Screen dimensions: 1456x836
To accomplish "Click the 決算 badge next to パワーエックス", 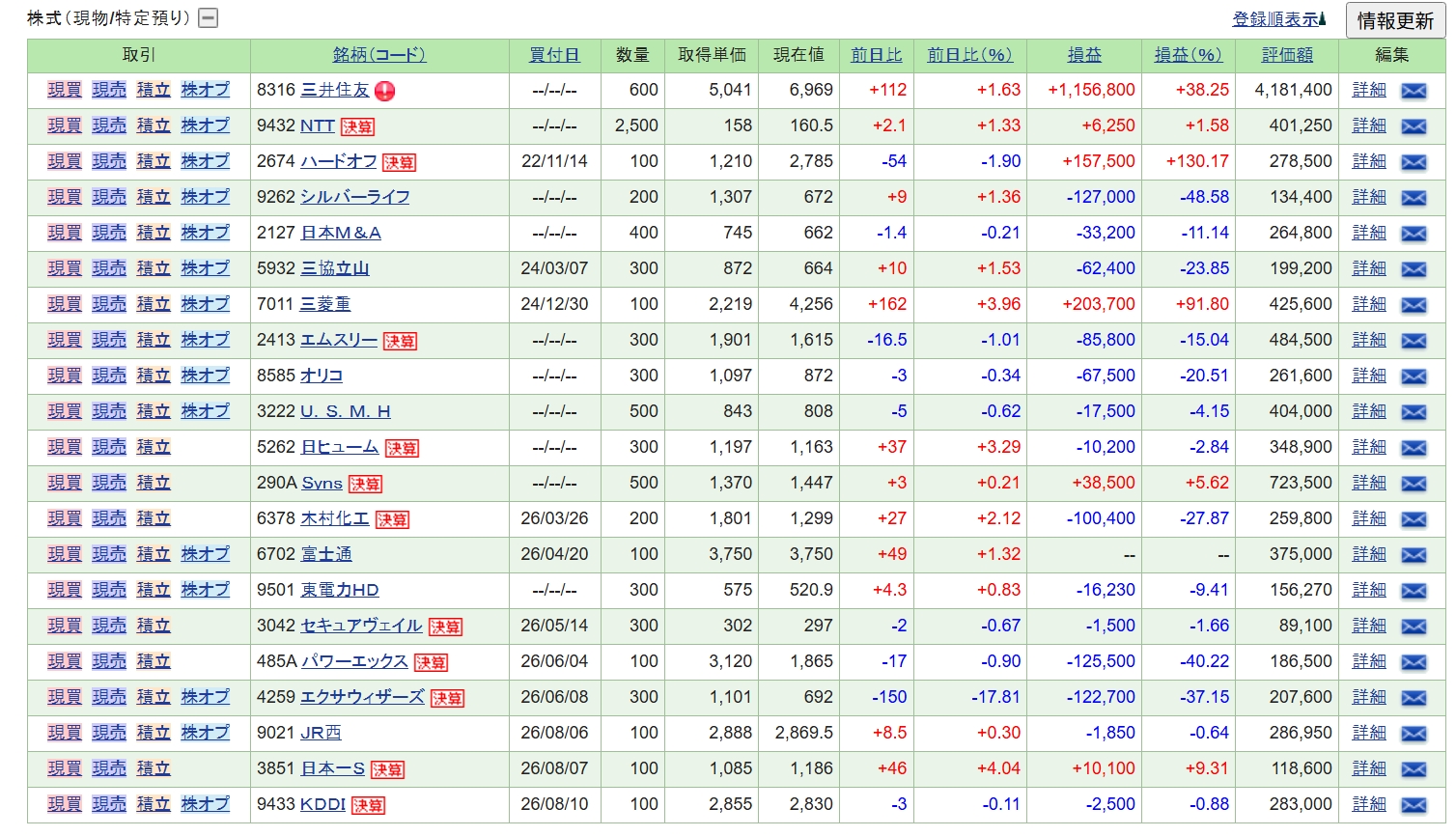I will tap(431, 662).
